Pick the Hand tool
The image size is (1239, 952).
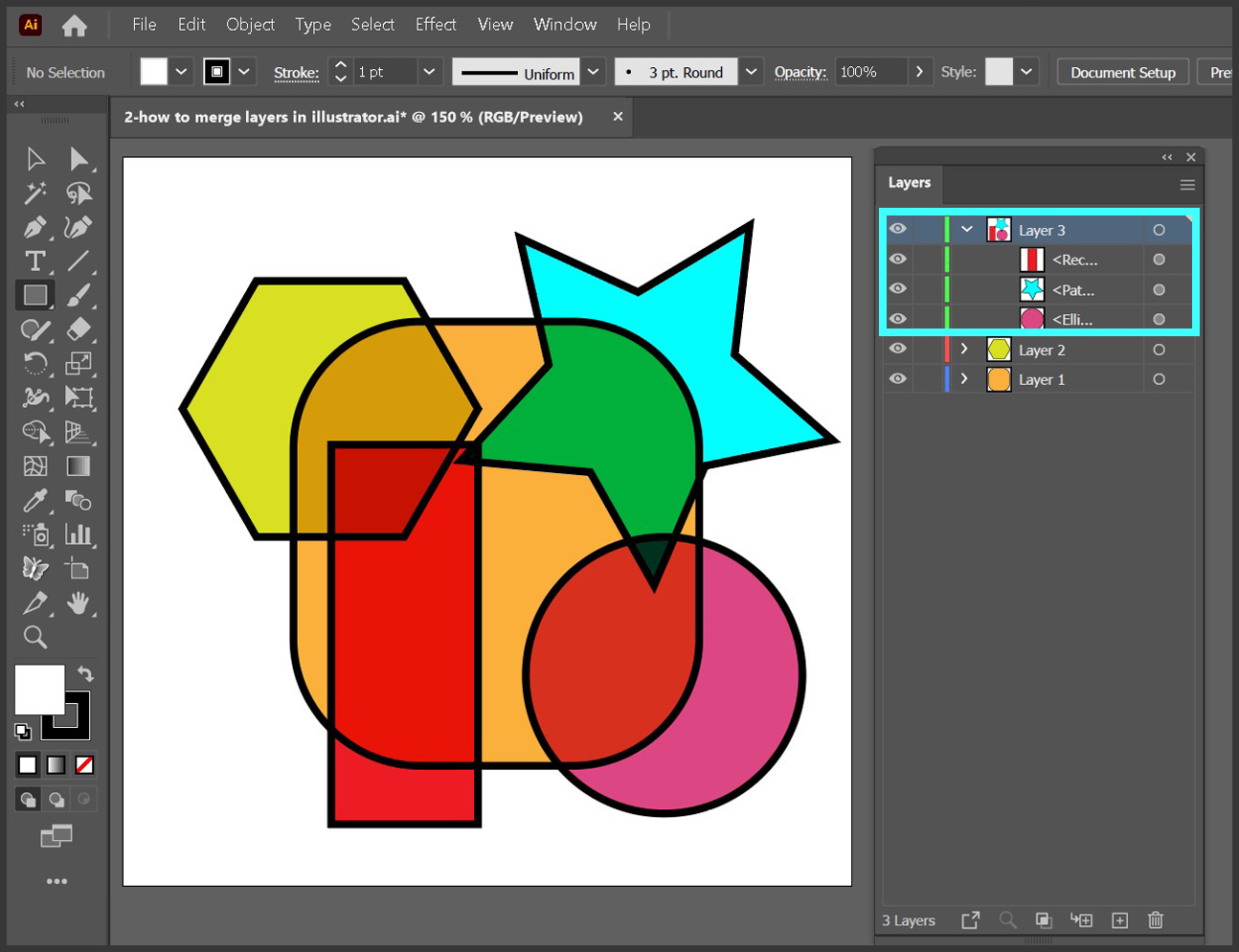point(79,603)
